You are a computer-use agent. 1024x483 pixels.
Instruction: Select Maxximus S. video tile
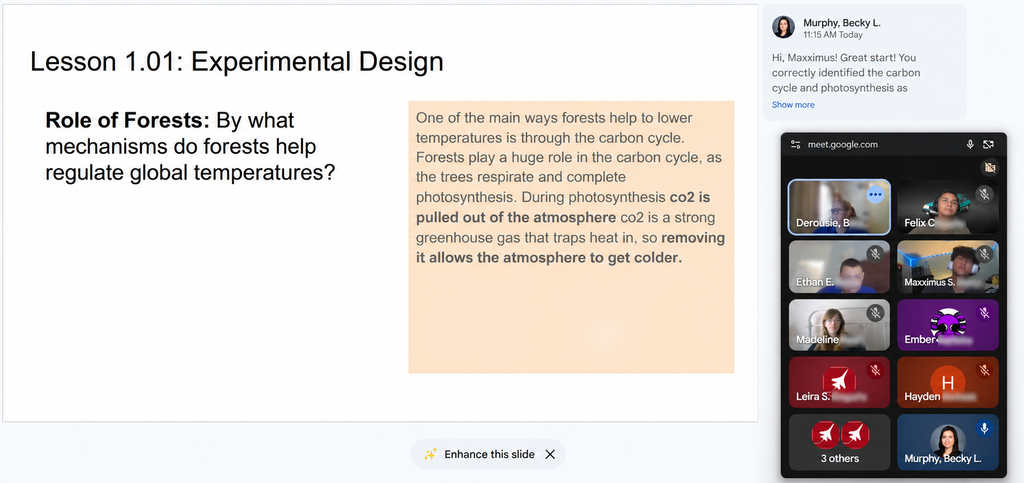click(x=948, y=266)
